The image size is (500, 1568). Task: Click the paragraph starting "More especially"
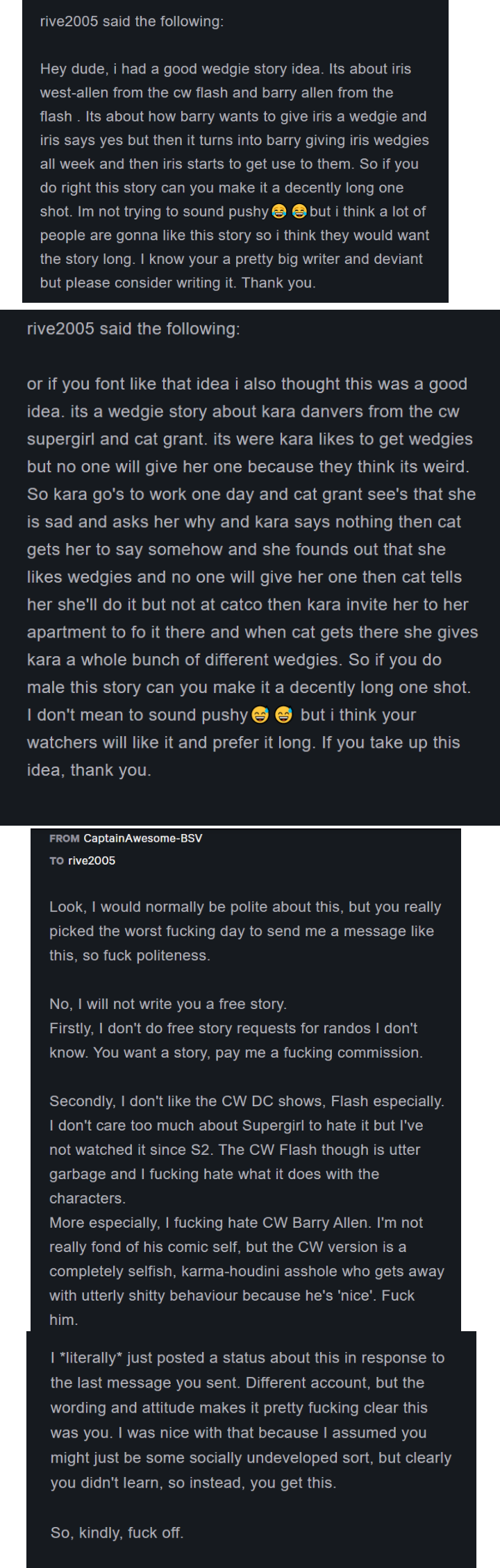coord(247,1271)
